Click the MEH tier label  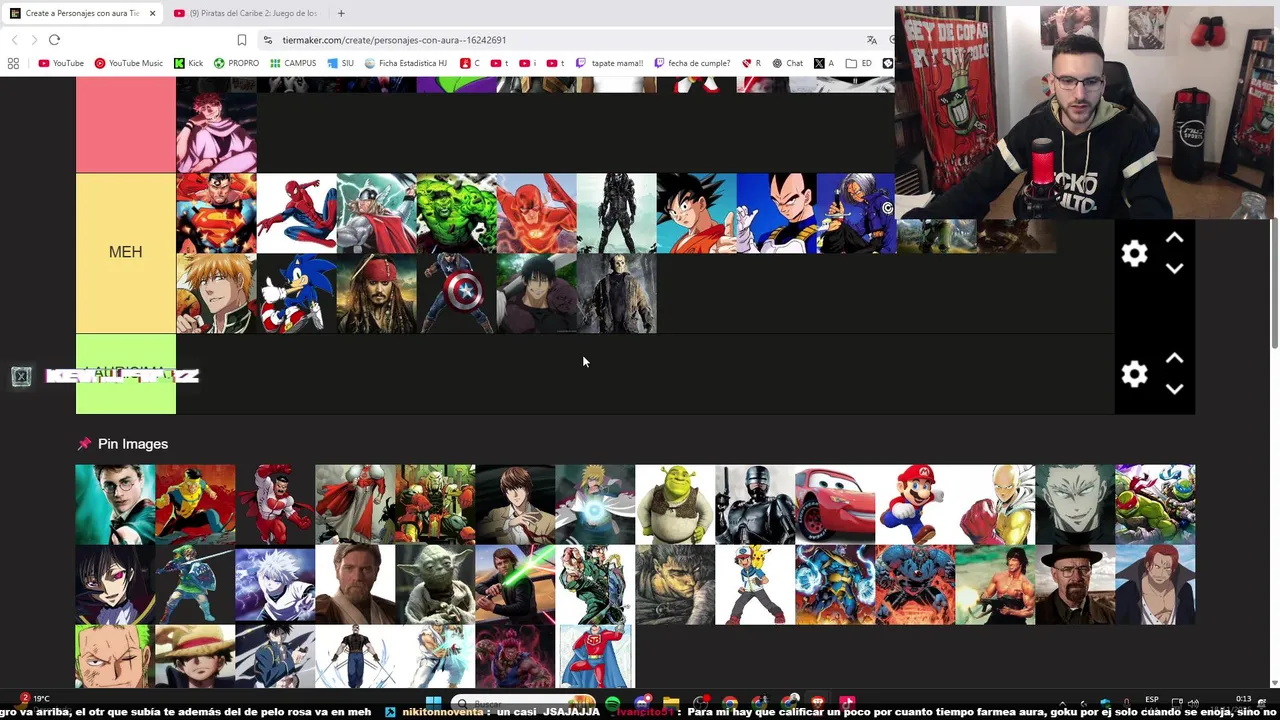[126, 253]
